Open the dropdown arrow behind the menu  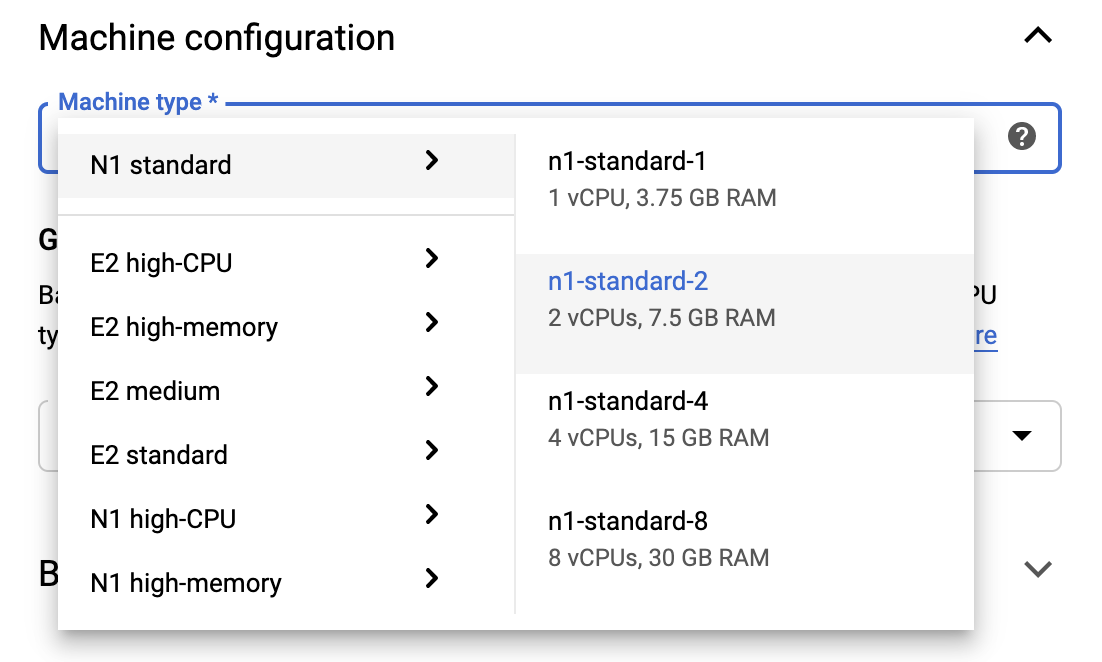[x=1021, y=436]
